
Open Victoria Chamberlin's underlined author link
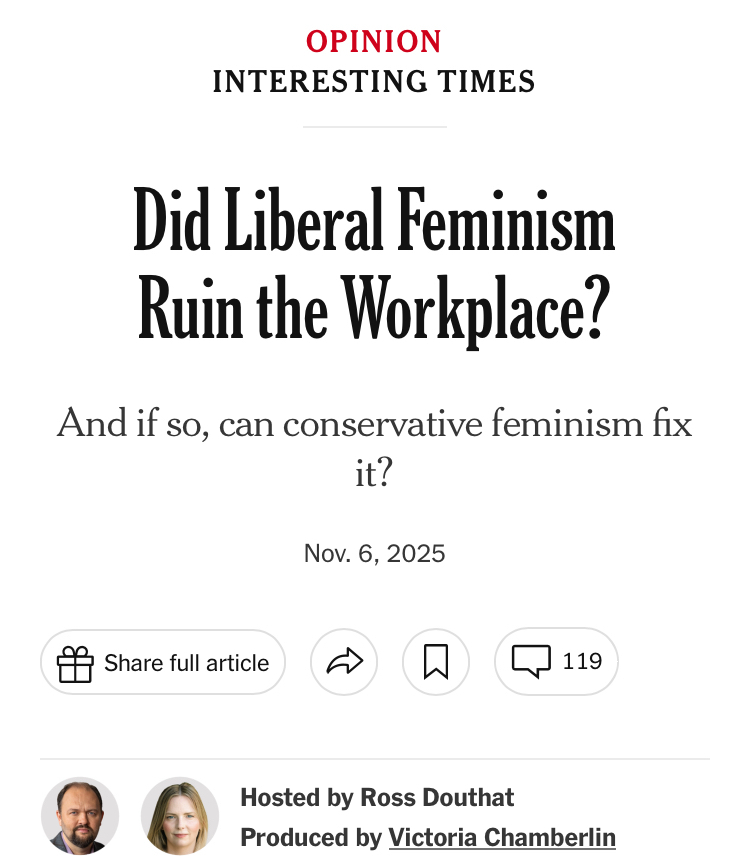point(502,837)
